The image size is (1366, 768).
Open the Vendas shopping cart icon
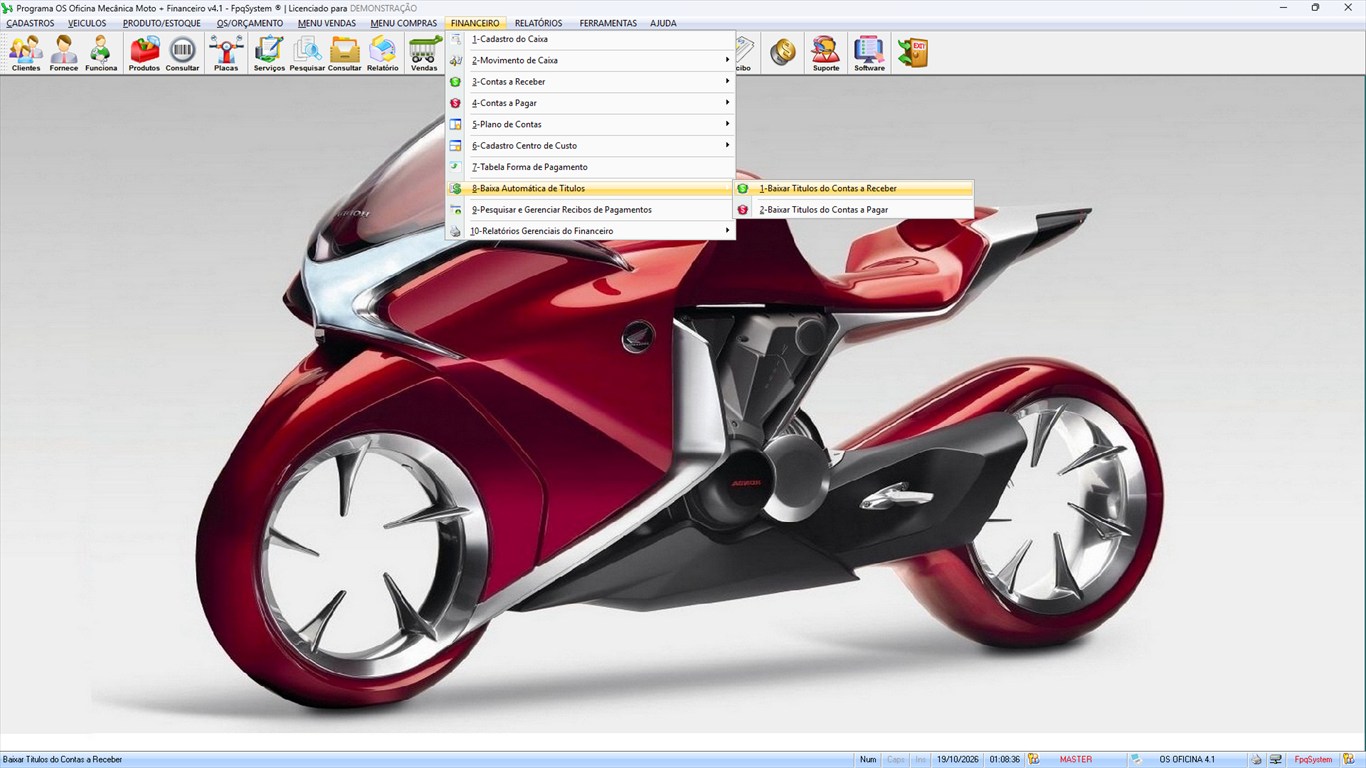point(425,53)
